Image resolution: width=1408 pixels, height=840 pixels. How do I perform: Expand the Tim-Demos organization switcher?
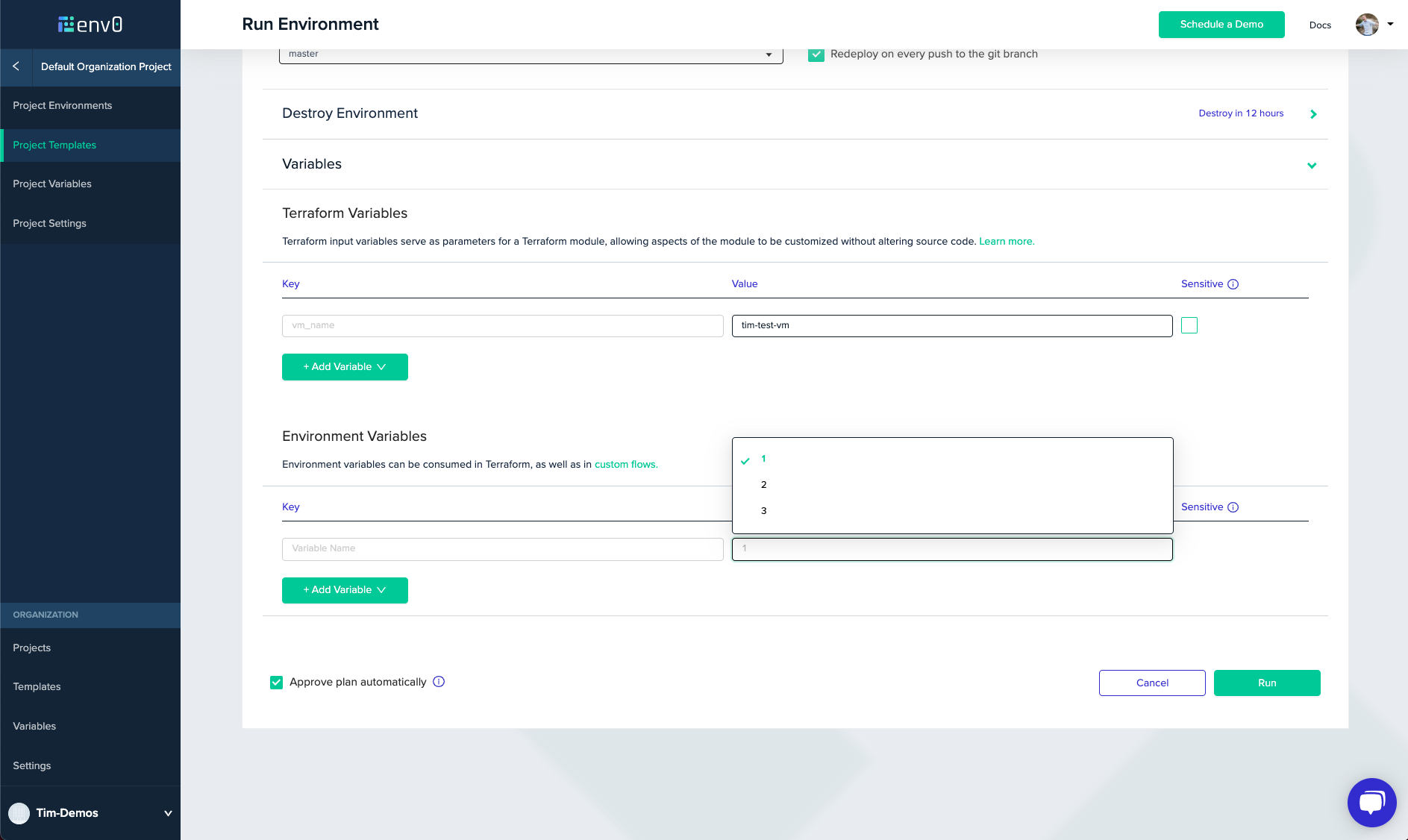coord(168,813)
